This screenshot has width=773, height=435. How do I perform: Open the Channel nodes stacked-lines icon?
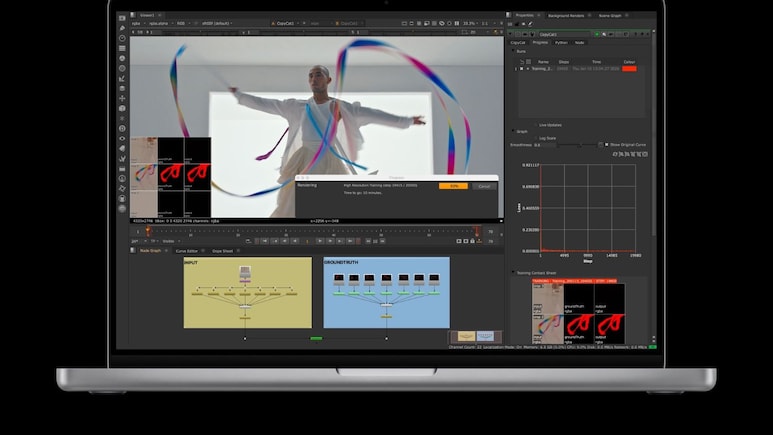click(122, 48)
